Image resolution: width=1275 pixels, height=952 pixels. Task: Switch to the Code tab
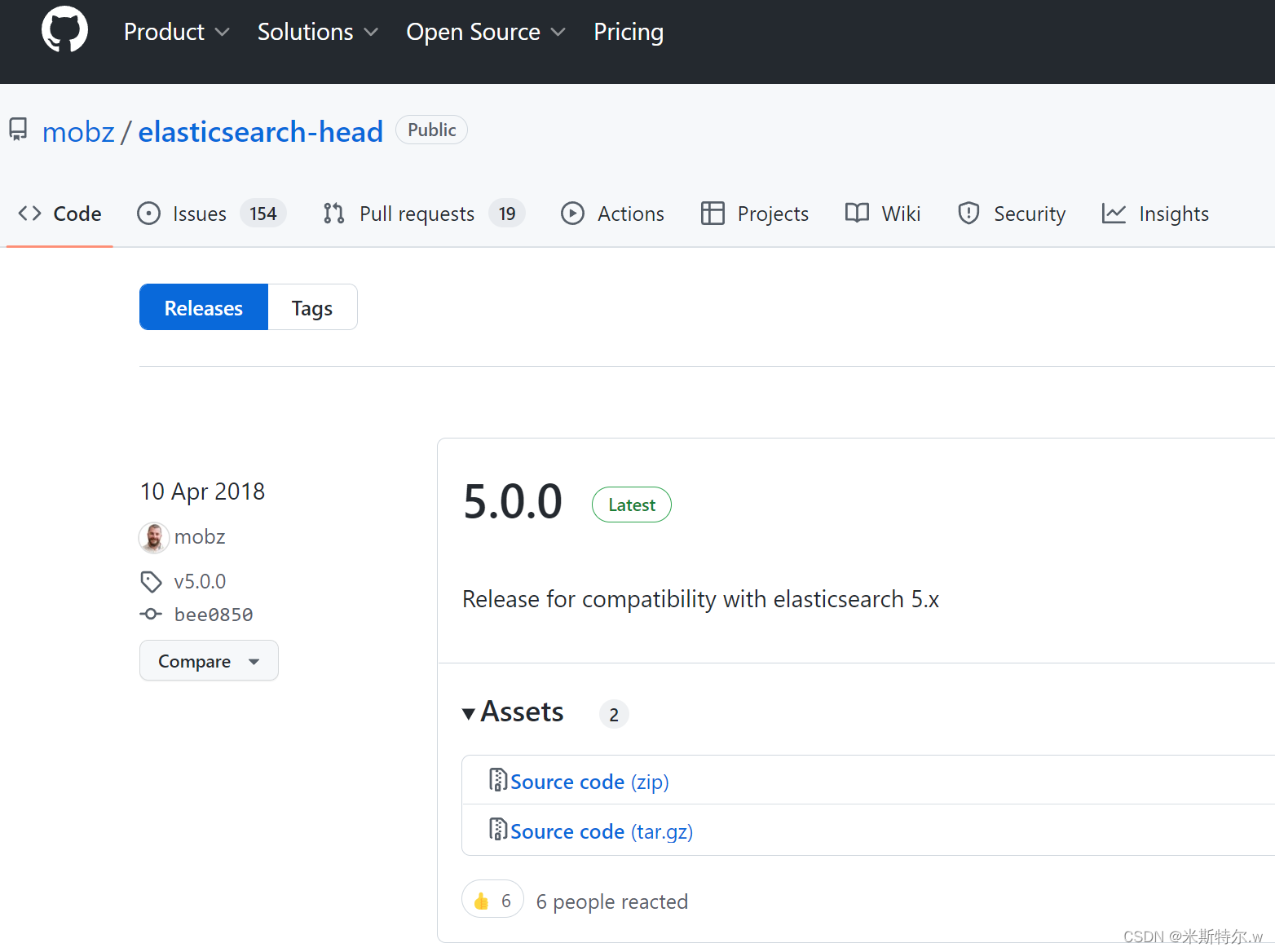pyautogui.click(x=60, y=214)
